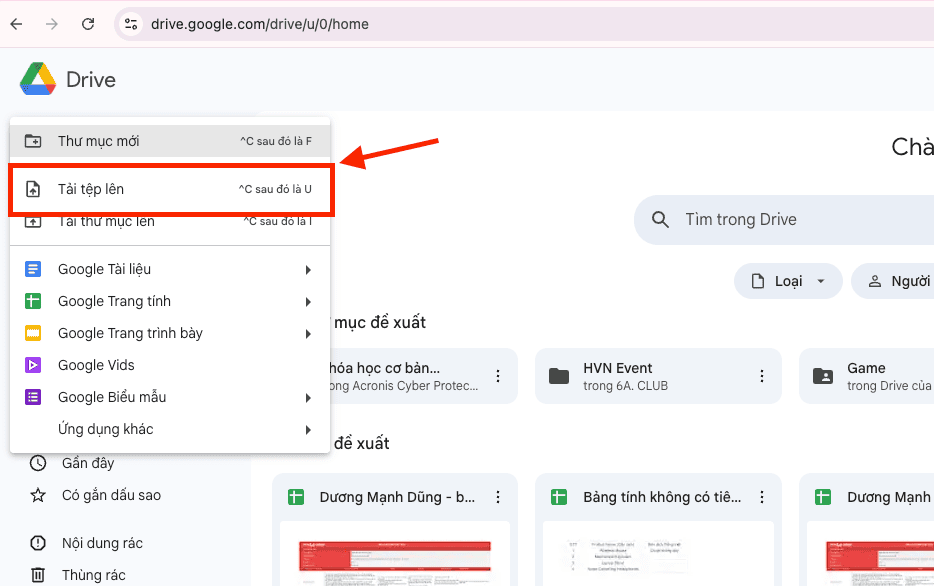Click the Tìm trong Drive search field
The image size is (934, 586).
(x=784, y=220)
